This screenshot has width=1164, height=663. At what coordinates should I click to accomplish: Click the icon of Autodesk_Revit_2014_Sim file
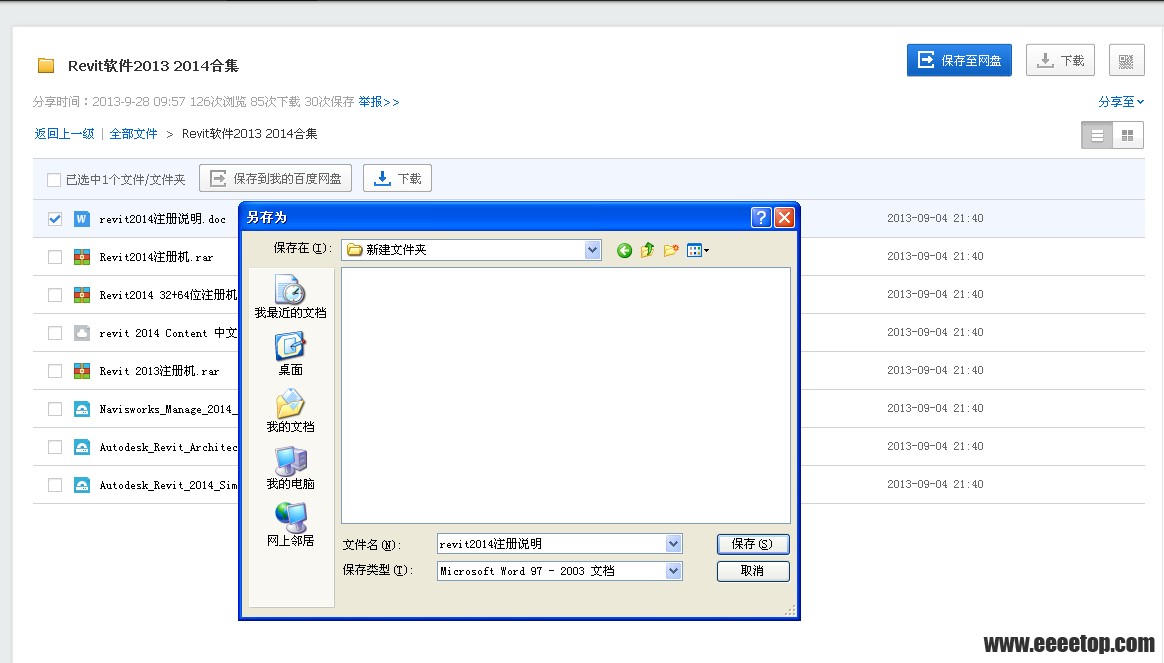tap(82, 485)
